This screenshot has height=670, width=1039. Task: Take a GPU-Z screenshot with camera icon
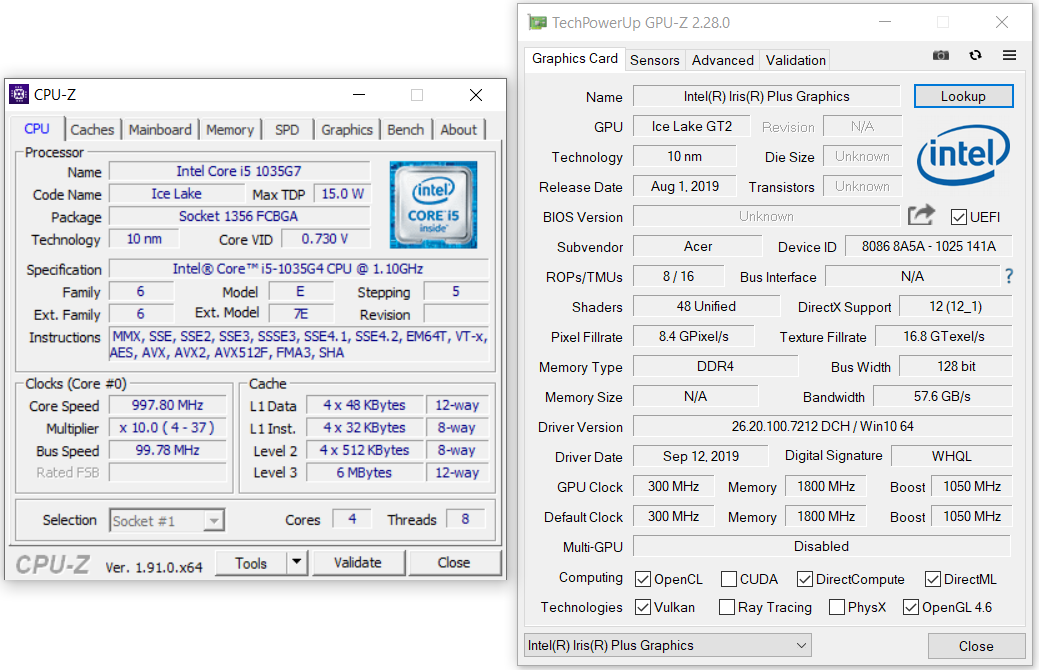coord(940,56)
